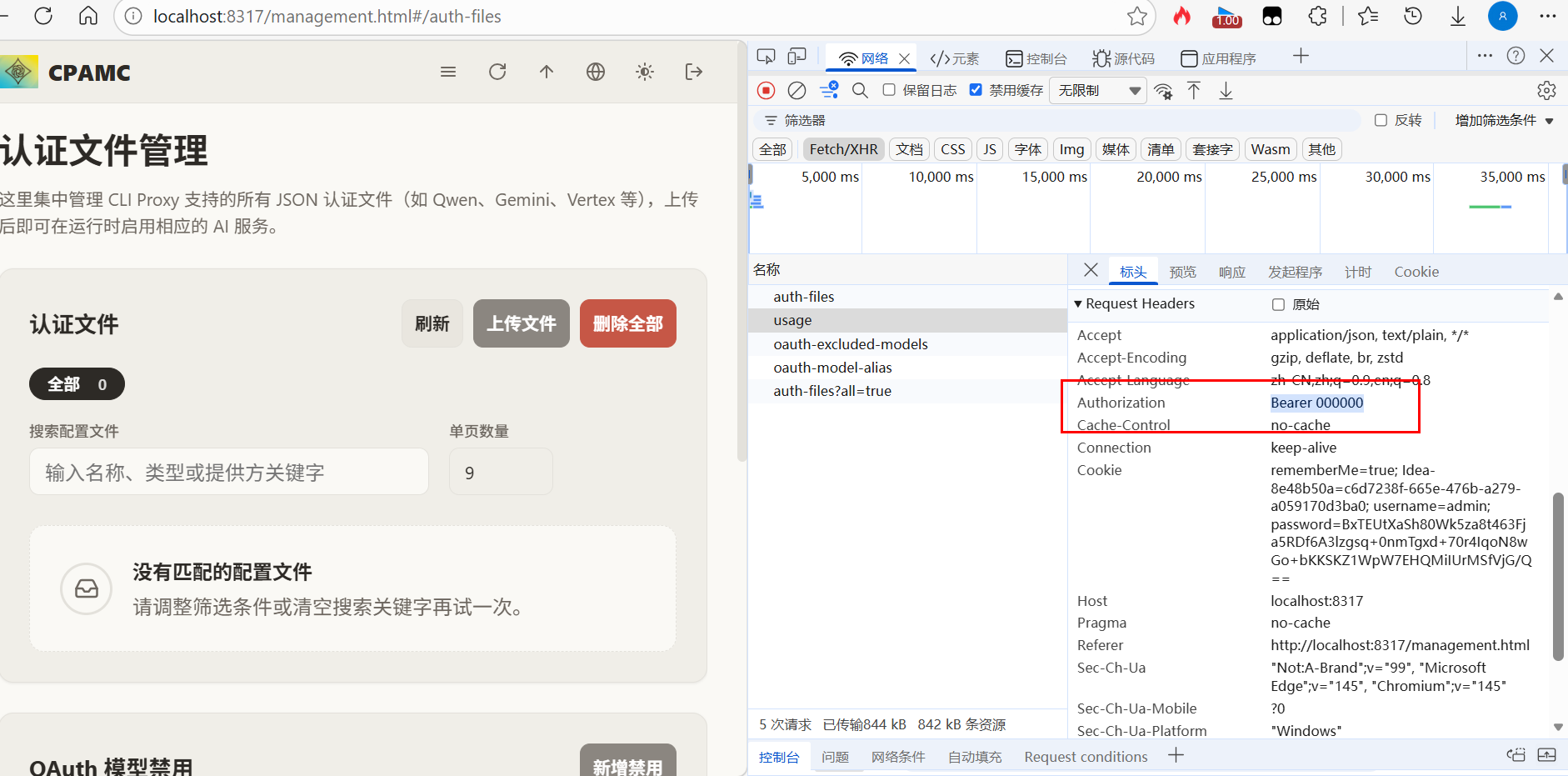Click the CPAMC refresh icon in header
This screenshot has width=1568, height=776.
(497, 72)
